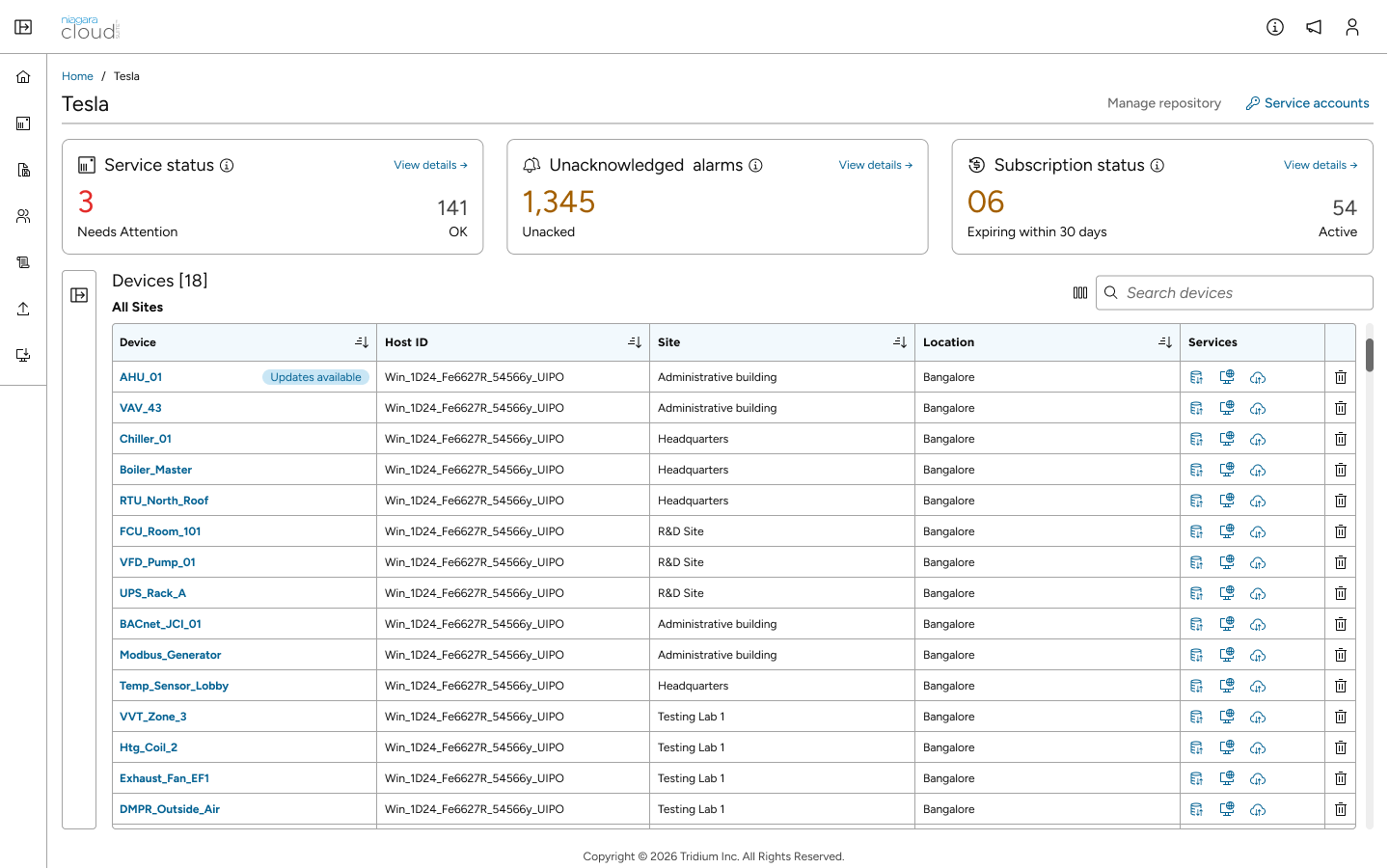Open the announcements megaphone icon
The image size is (1389, 868).
tap(1314, 27)
